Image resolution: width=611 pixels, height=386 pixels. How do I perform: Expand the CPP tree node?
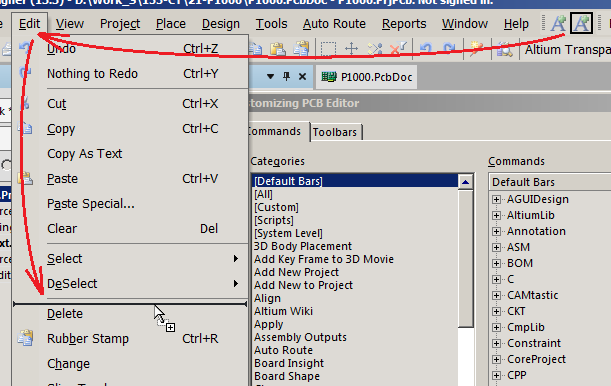(x=496, y=375)
